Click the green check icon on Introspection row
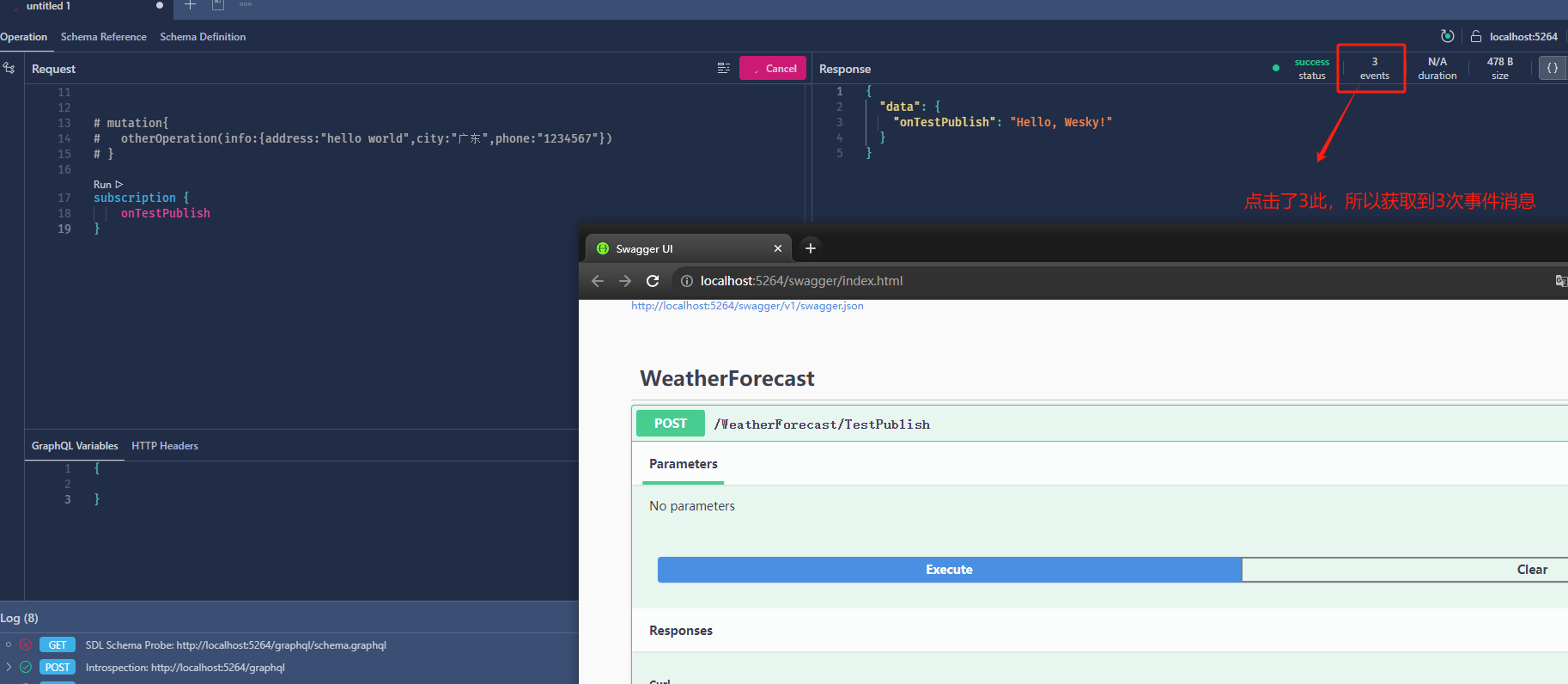The width and height of the screenshot is (1568, 684). pyautogui.click(x=26, y=667)
